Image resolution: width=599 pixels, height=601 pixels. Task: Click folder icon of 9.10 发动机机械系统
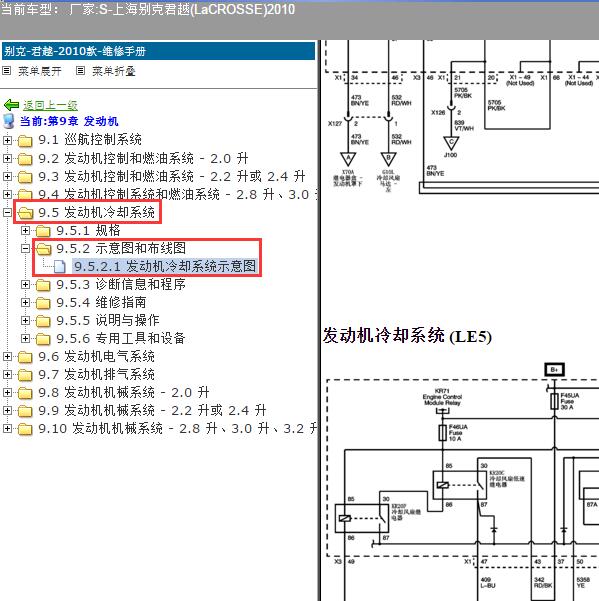25,429
